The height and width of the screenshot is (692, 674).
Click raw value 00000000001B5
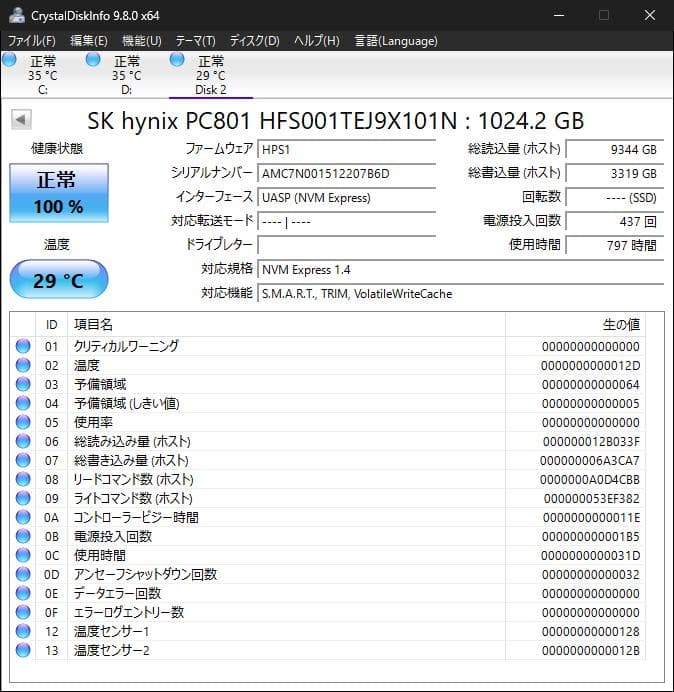coord(591,537)
